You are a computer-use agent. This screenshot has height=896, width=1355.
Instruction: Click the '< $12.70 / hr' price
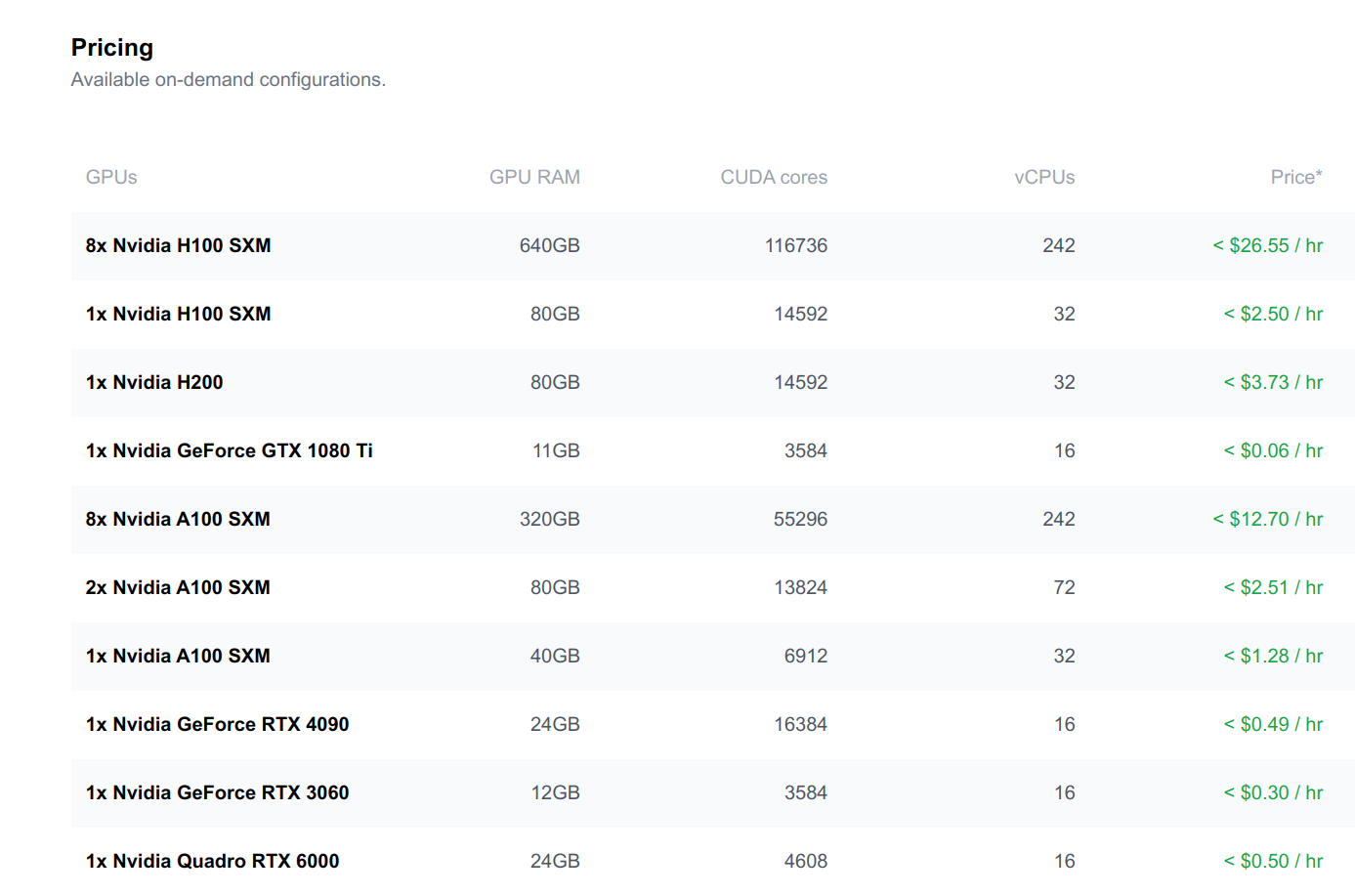(x=1268, y=519)
